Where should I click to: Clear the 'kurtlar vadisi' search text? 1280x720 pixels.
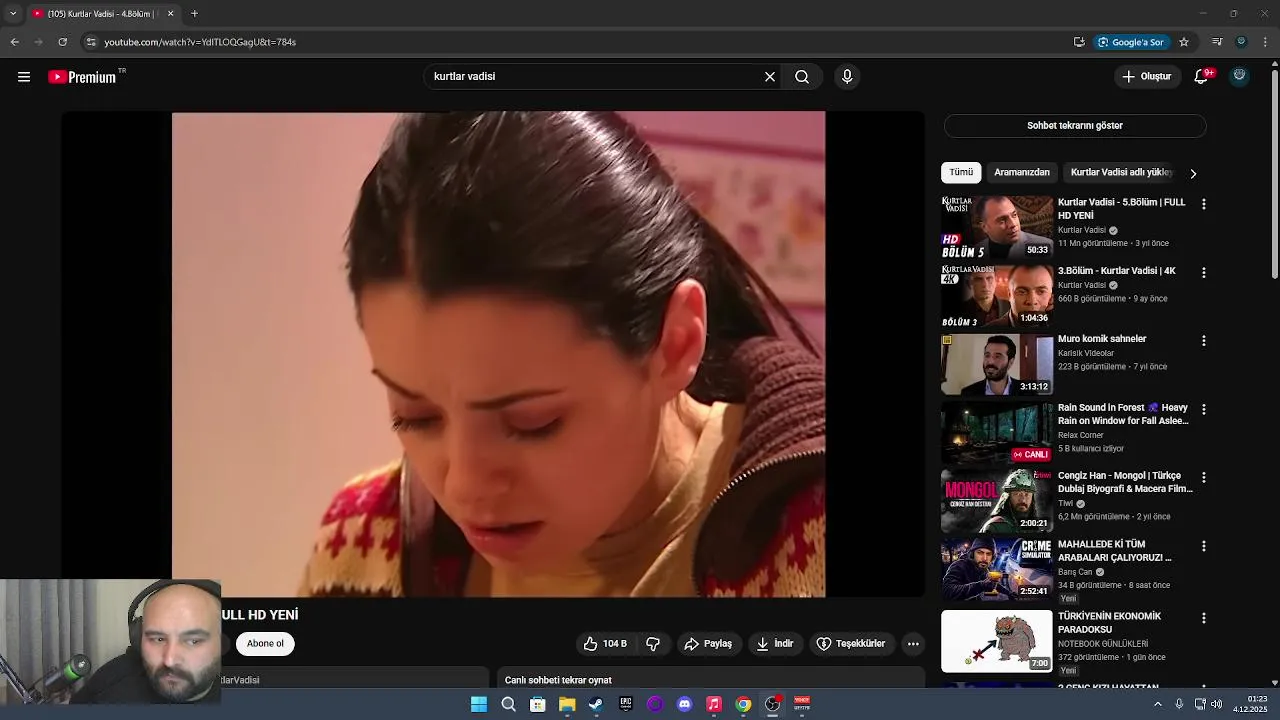pyautogui.click(x=770, y=77)
